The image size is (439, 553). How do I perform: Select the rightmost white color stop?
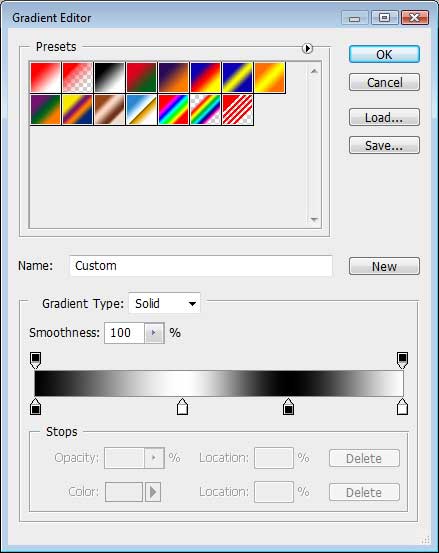point(402,407)
